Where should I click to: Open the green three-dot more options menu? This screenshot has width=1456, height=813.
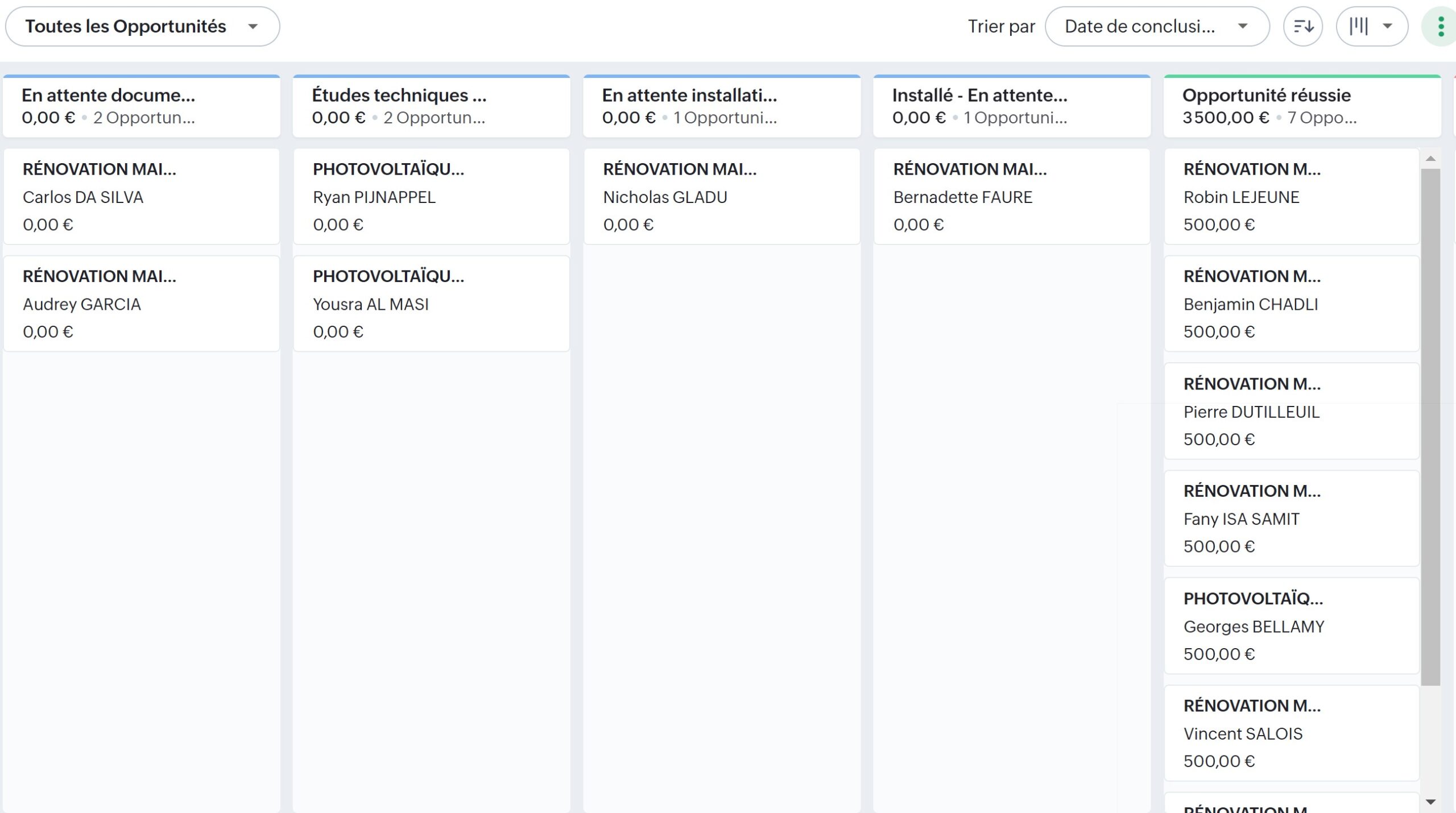point(1441,26)
